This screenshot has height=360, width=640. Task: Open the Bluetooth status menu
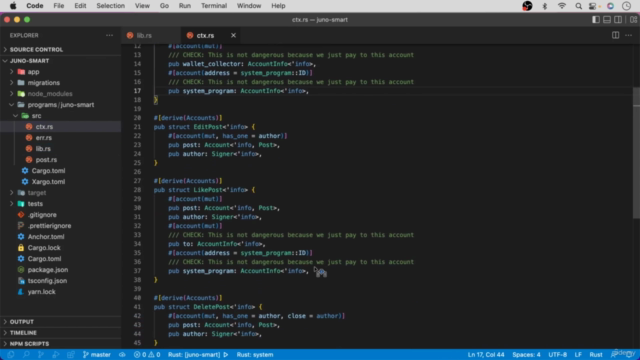point(544,6)
